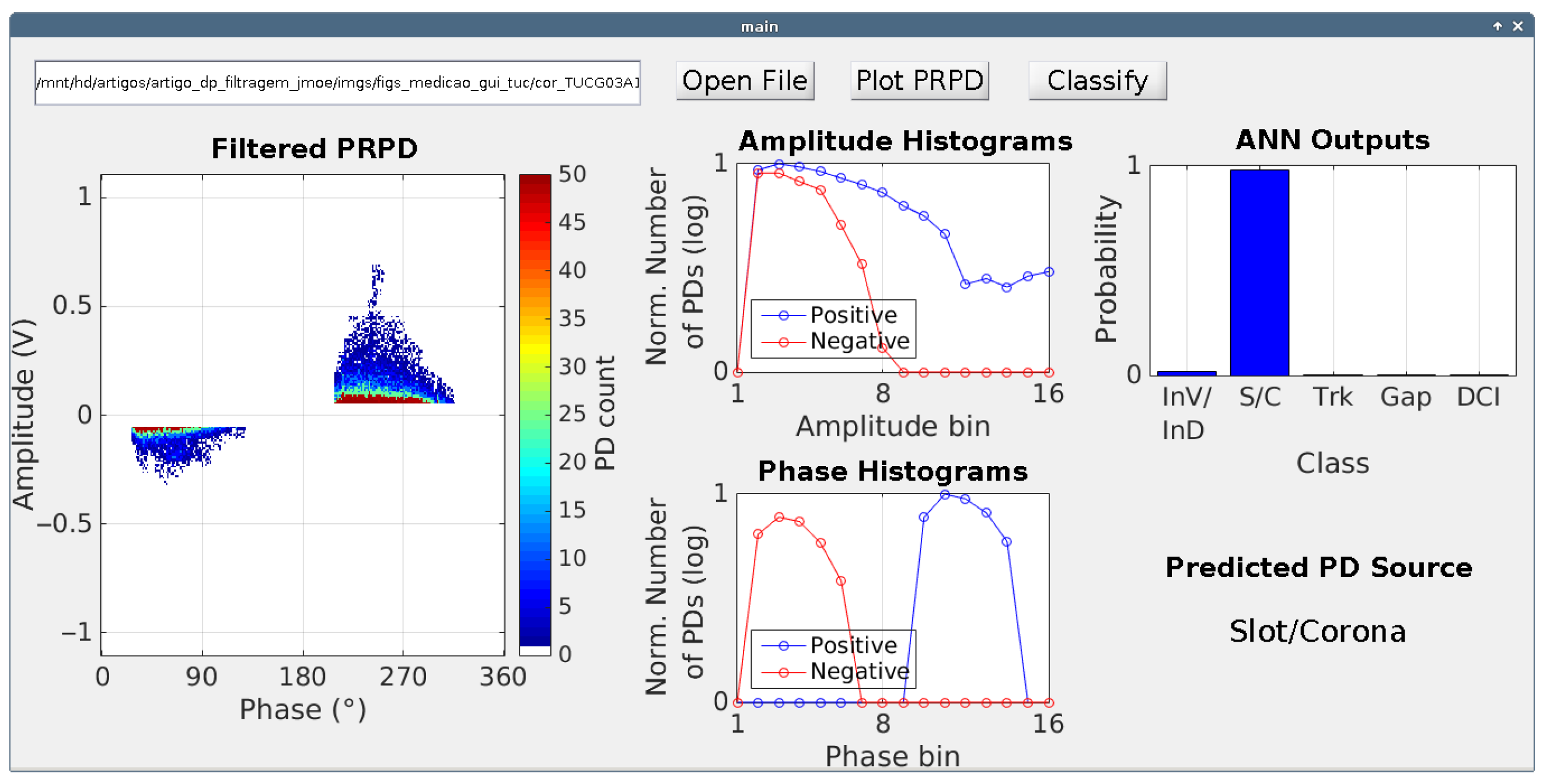Click the Phase Histograms title

[892, 471]
